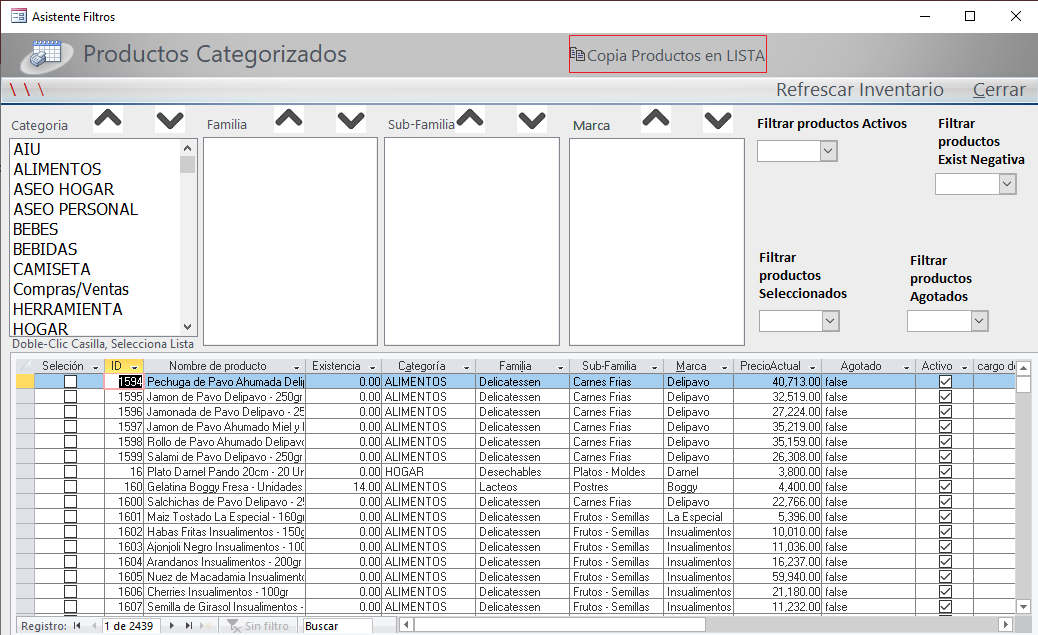Open the Asistente Filtros window system menu icon
This screenshot has width=1038, height=635.
click(x=19, y=16)
